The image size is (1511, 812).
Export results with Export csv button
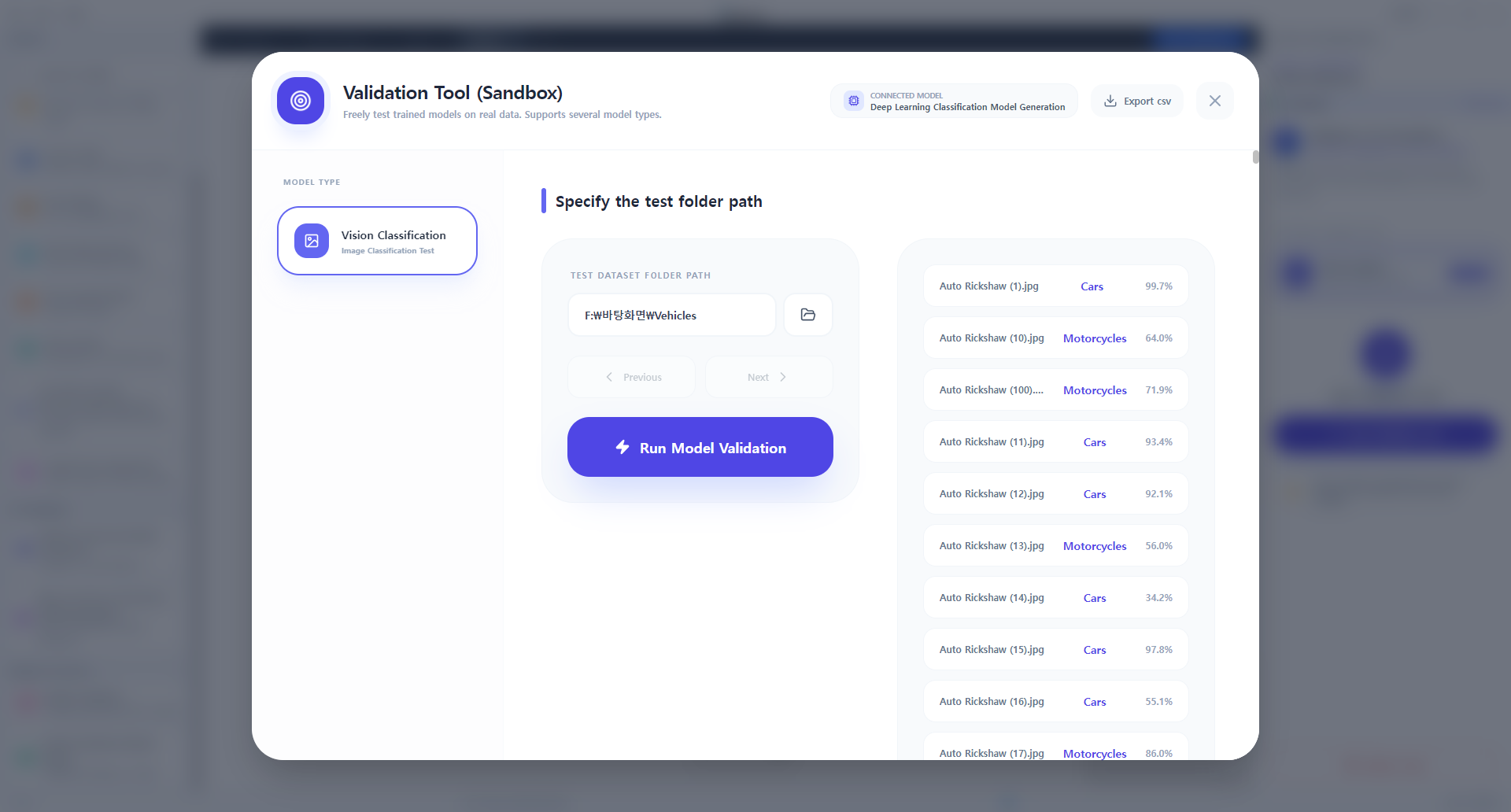1137,101
